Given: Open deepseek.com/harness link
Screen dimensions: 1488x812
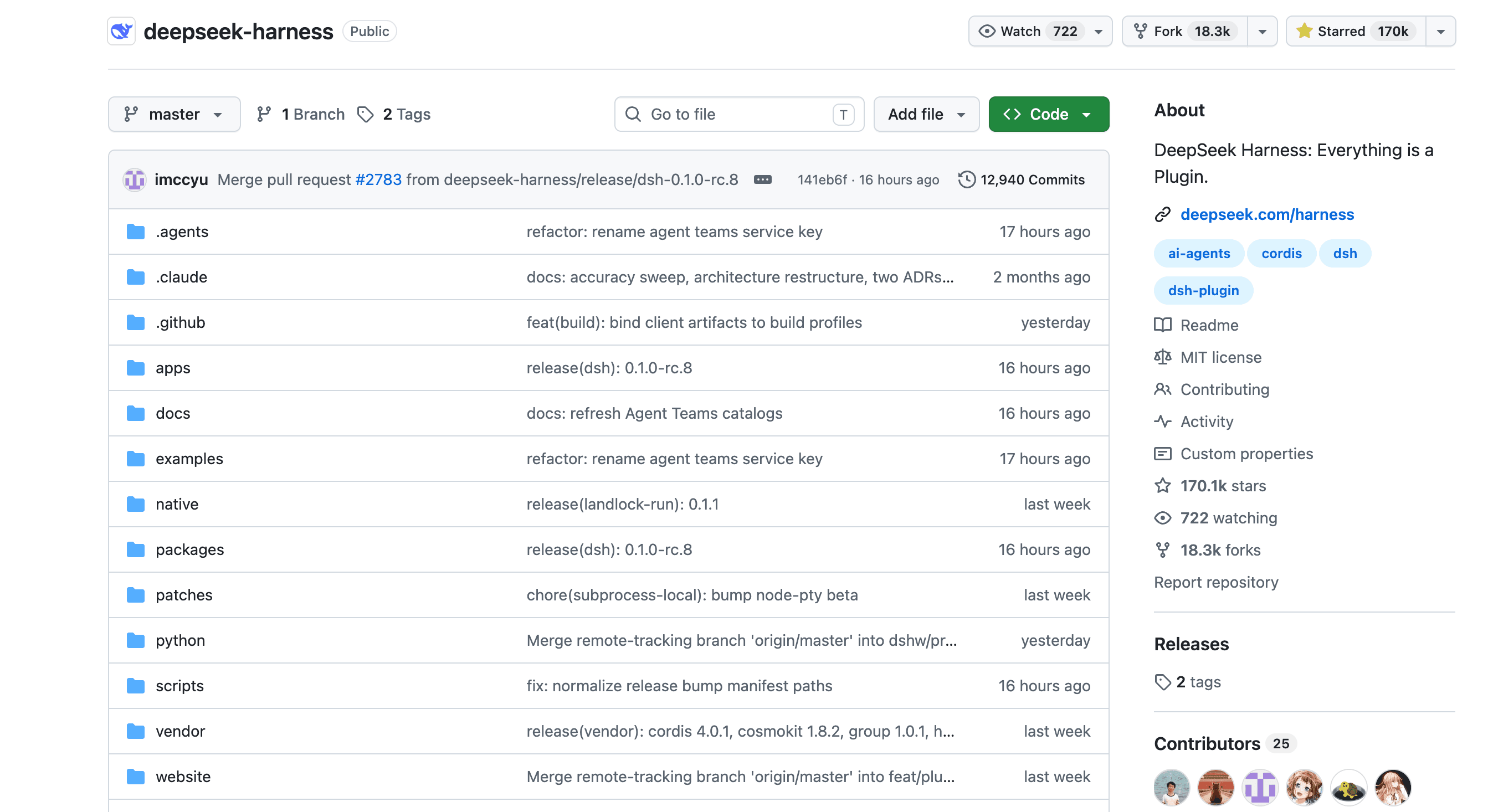Looking at the screenshot, I should pos(1267,215).
